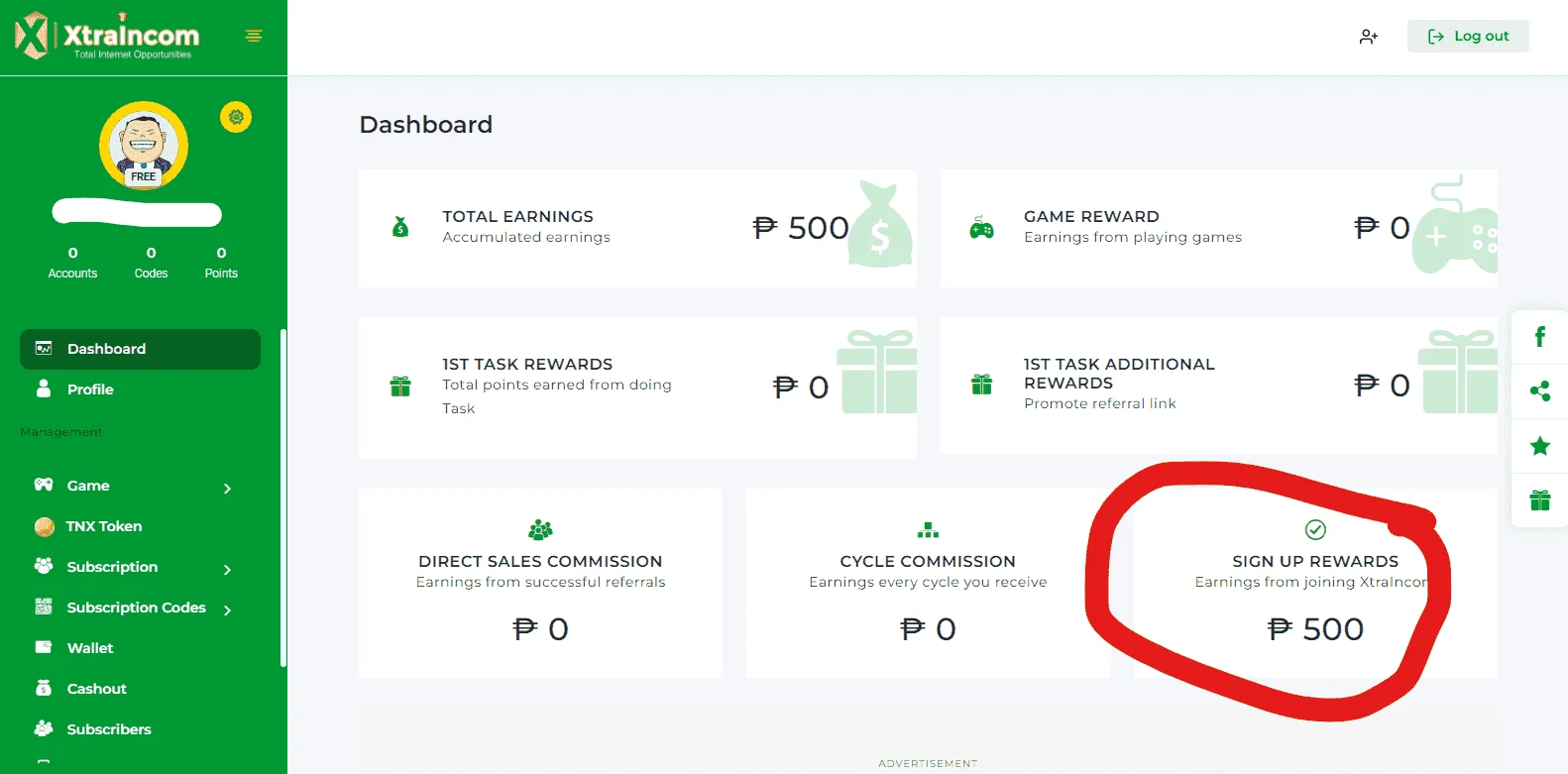Collapse sidebar with hamburger menu icon

(254, 36)
